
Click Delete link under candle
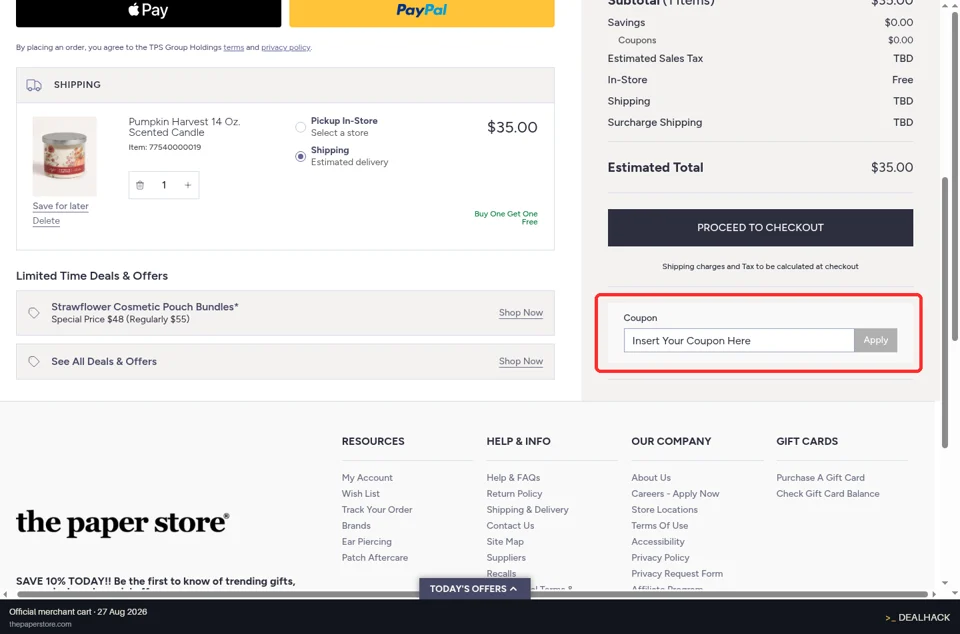46,221
